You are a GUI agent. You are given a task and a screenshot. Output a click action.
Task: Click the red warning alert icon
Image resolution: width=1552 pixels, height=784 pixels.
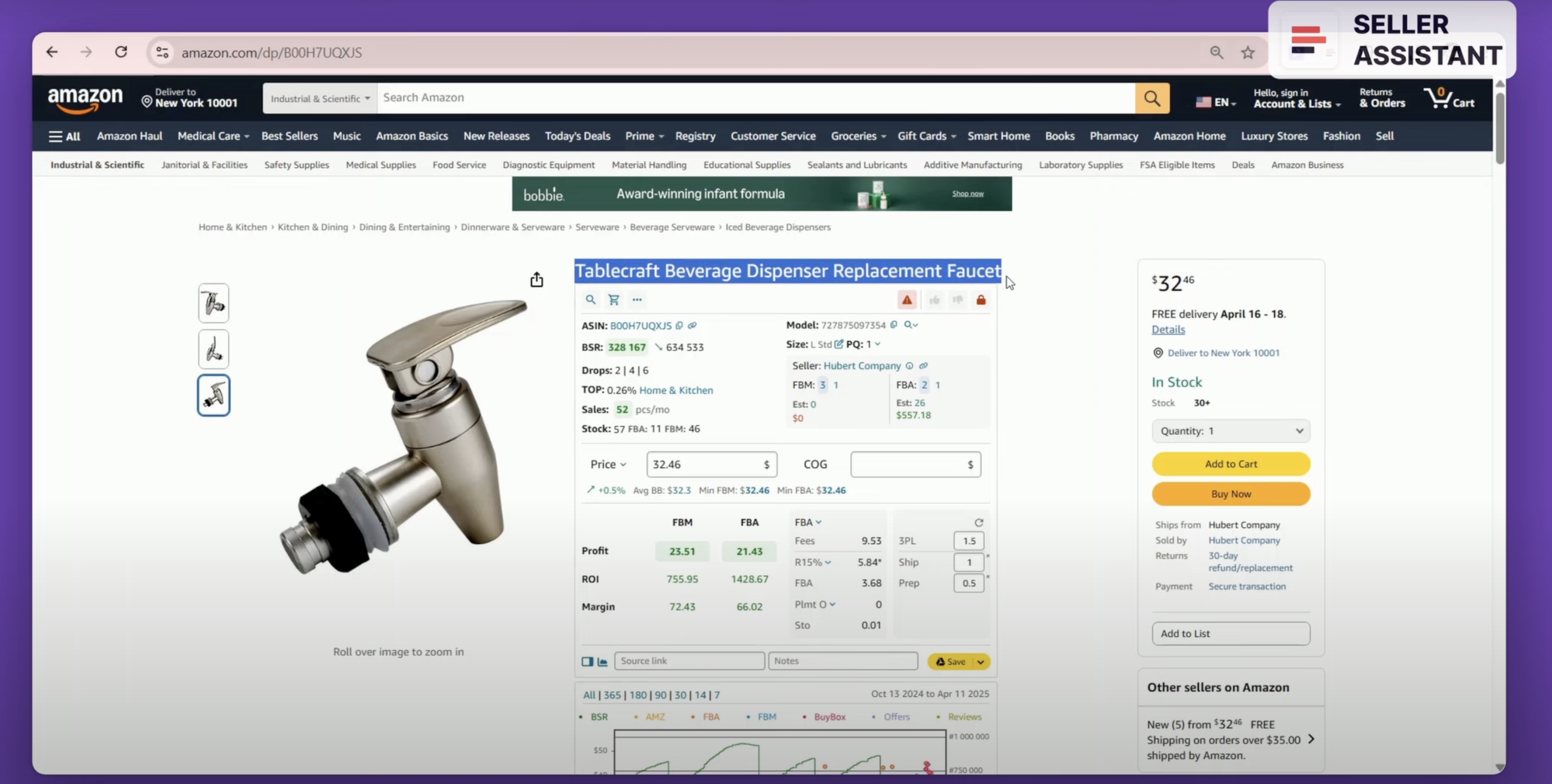click(x=906, y=300)
